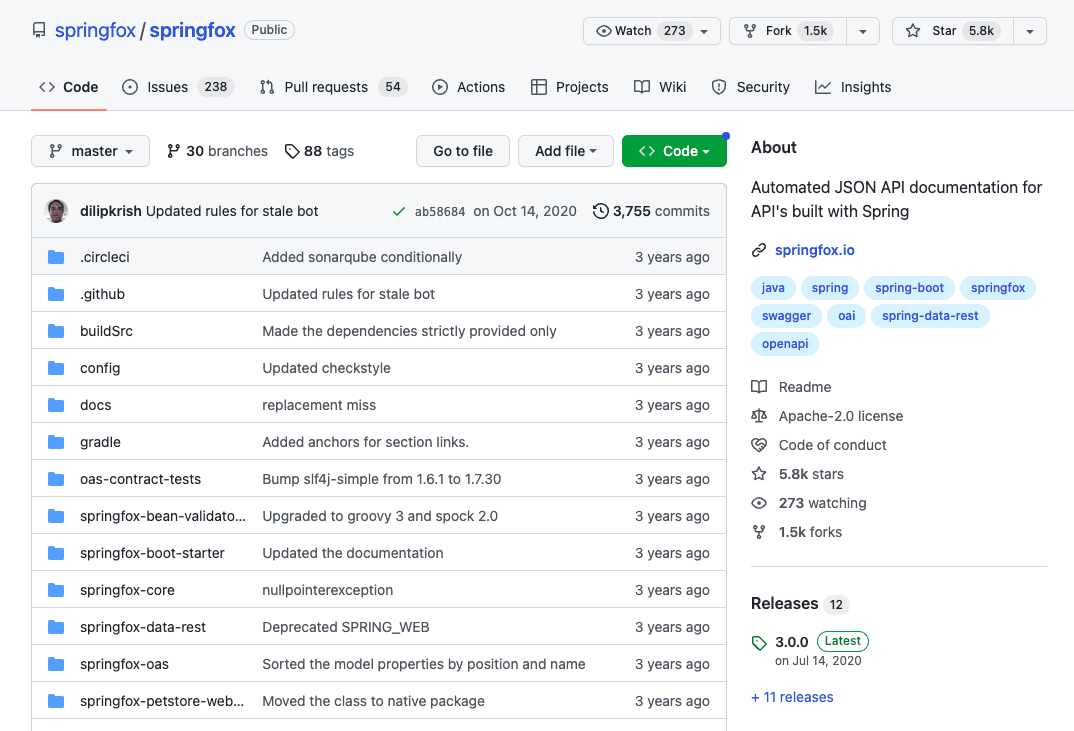Click the fork icon in Fork button
Image resolution: width=1074 pixels, height=731 pixels.
pyautogui.click(x=750, y=31)
